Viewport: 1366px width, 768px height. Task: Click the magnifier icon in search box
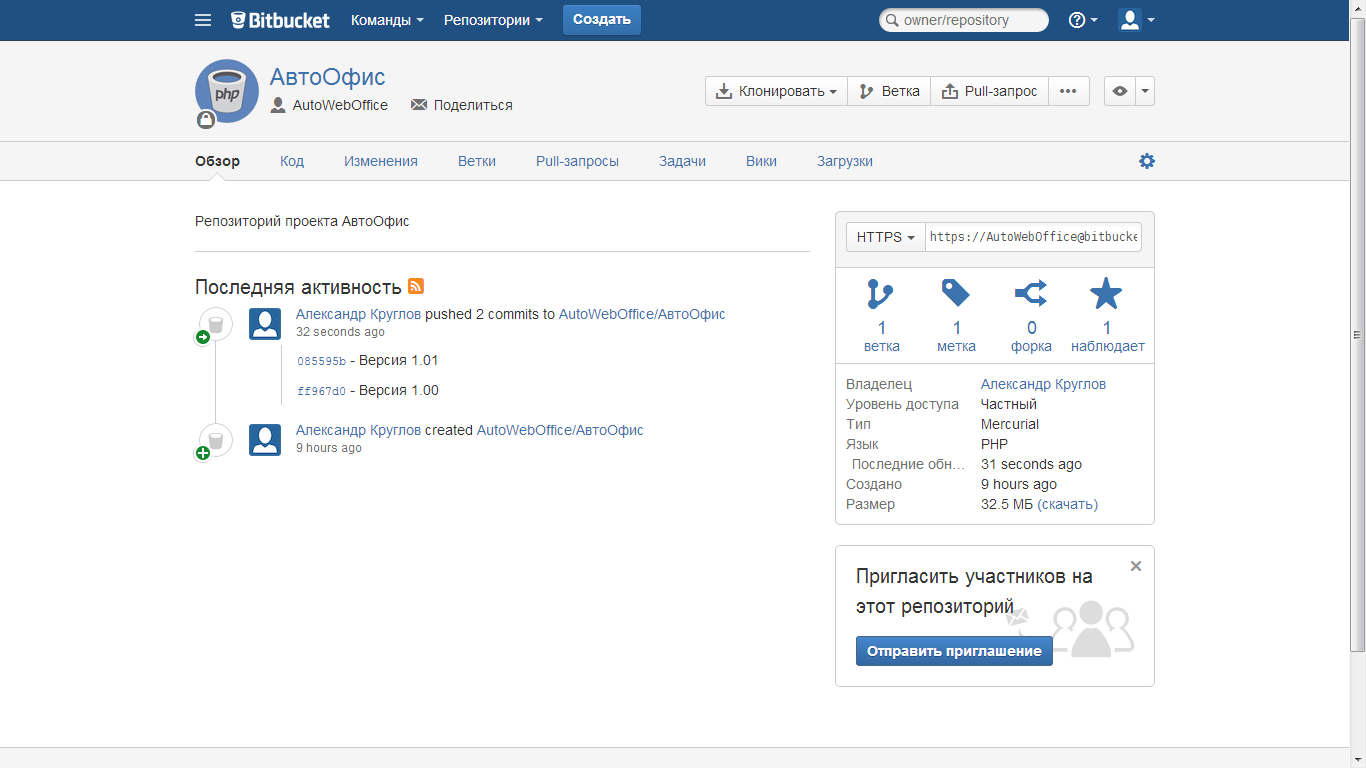coord(891,20)
